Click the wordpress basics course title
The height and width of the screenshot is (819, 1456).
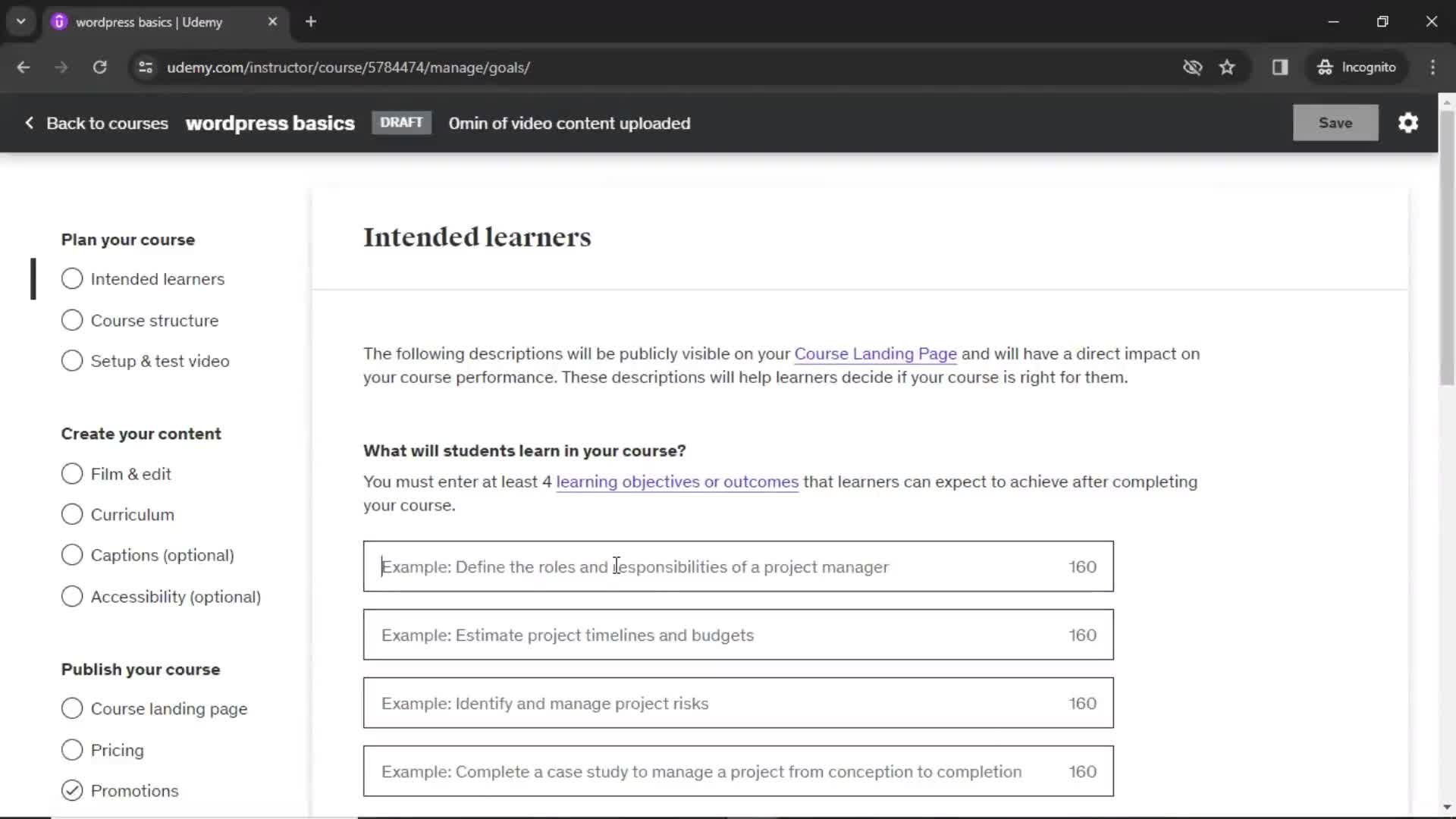coord(270,123)
